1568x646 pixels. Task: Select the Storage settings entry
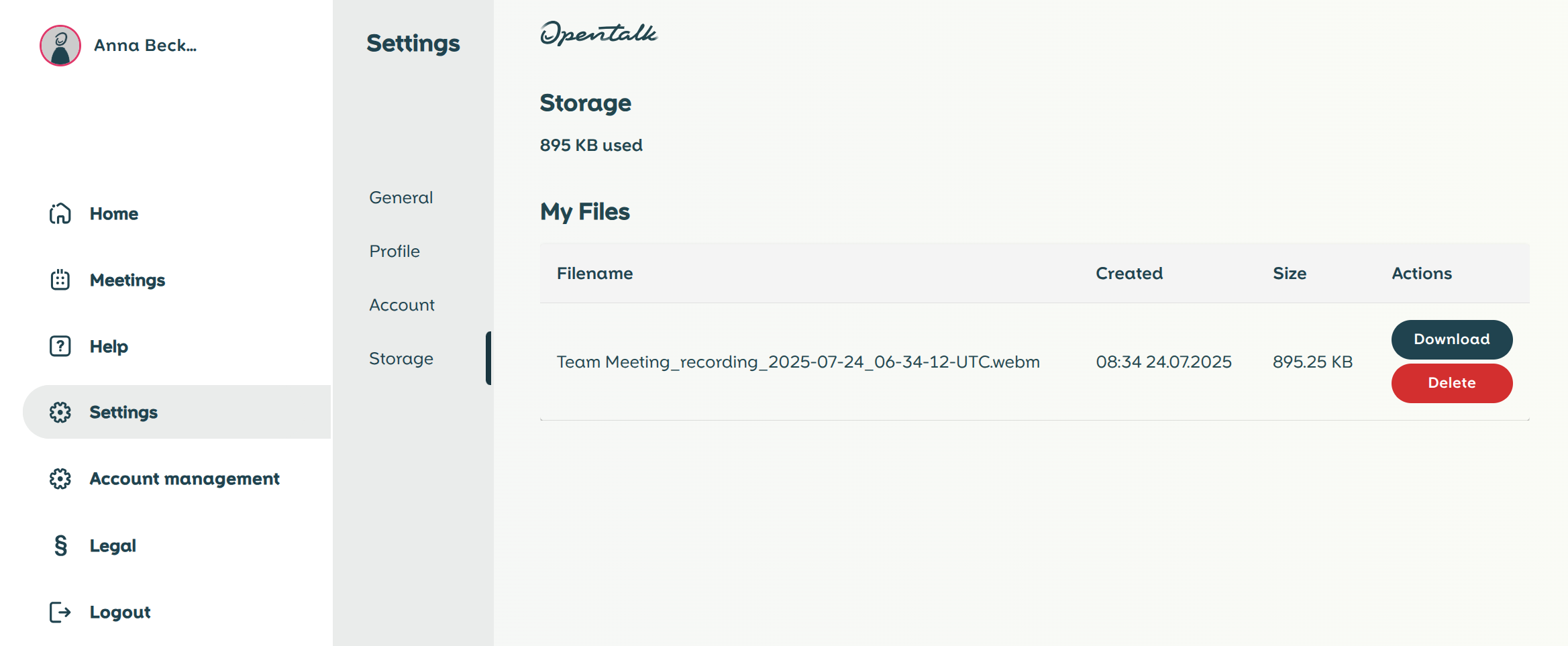coord(401,358)
